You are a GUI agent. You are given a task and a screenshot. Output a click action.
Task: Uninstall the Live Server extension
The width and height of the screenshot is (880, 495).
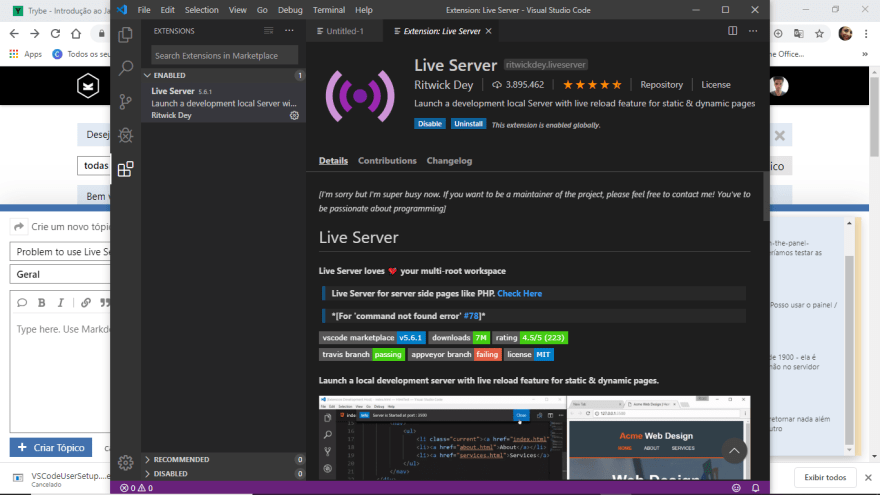click(x=468, y=124)
